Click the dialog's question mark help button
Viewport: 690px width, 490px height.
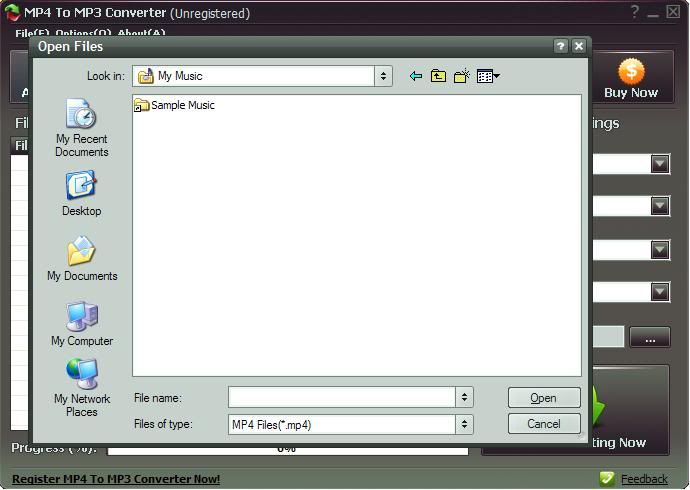tap(560, 46)
